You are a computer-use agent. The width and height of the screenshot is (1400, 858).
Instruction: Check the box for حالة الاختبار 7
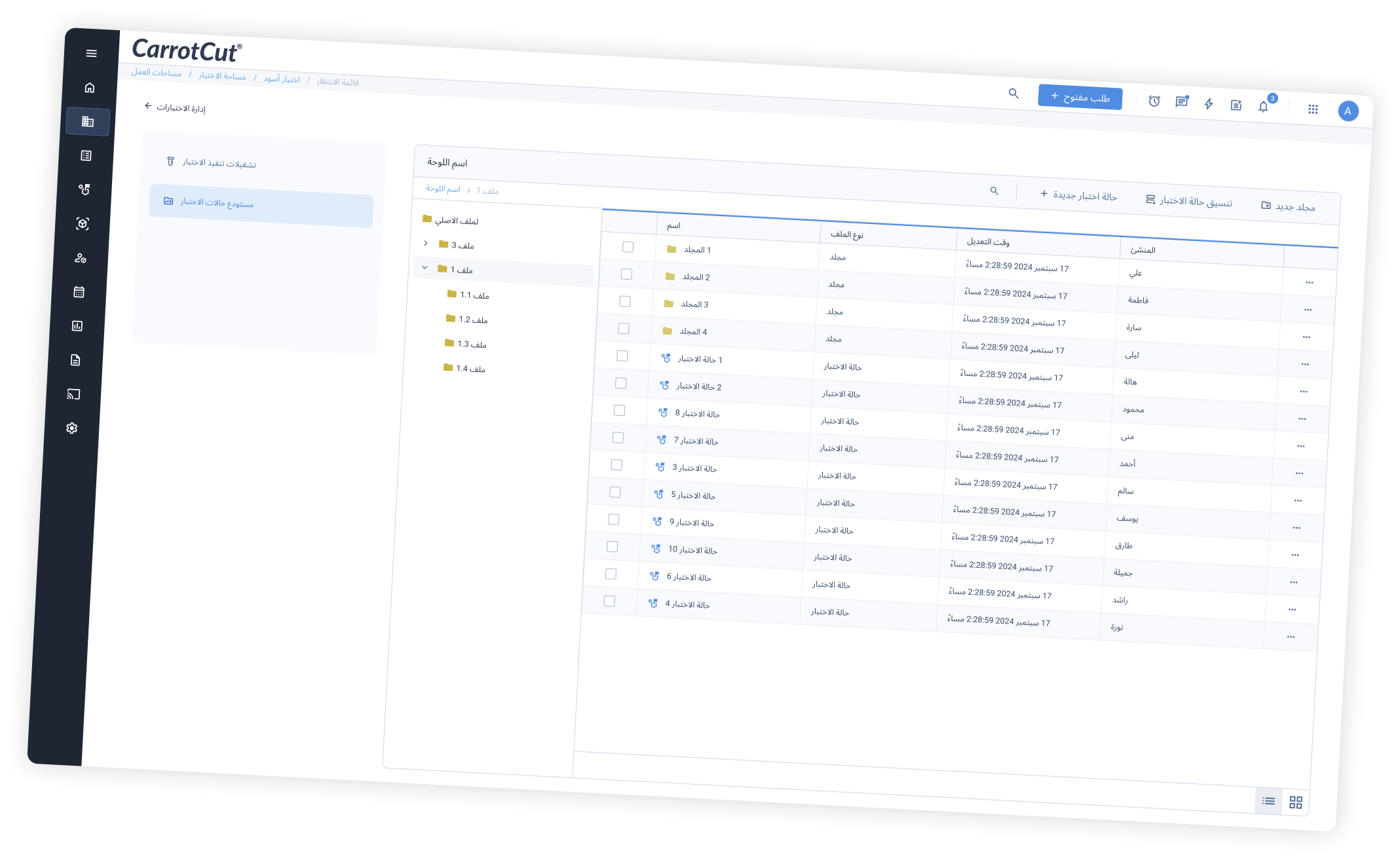tap(618, 438)
